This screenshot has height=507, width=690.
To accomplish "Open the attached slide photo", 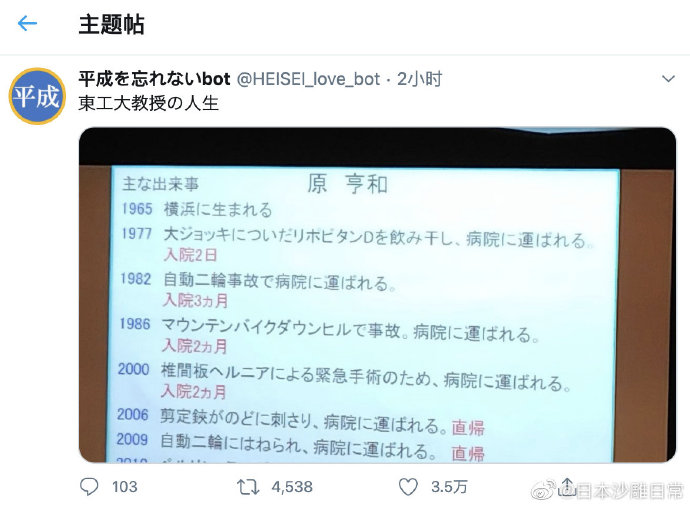I will (x=377, y=295).
